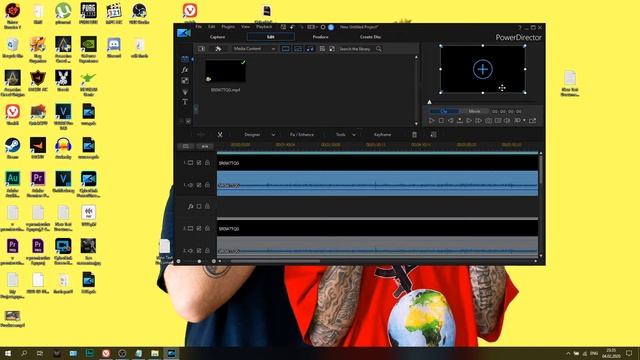Expand more rooms arrow at sidebar bottom
The image size is (640, 360).
tap(188, 121)
